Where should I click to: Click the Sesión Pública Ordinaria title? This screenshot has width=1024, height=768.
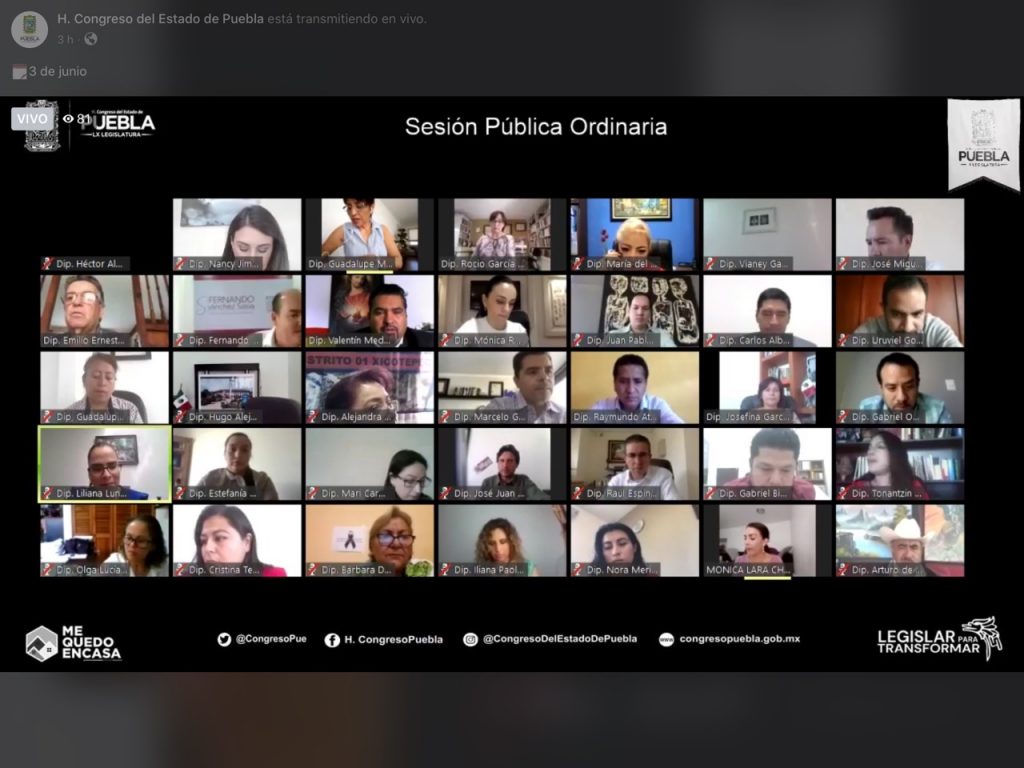[535, 127]
